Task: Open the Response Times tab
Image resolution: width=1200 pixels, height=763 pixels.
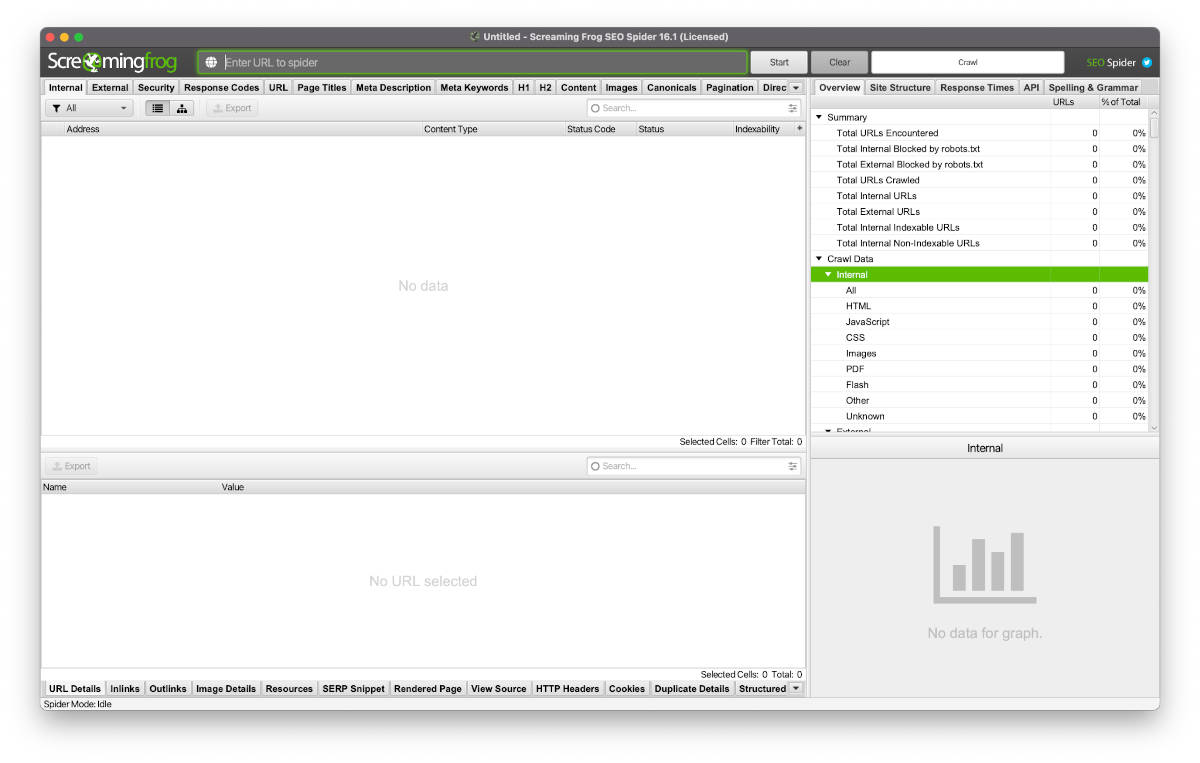Action: pyautogui.click(x=977, y=88)
